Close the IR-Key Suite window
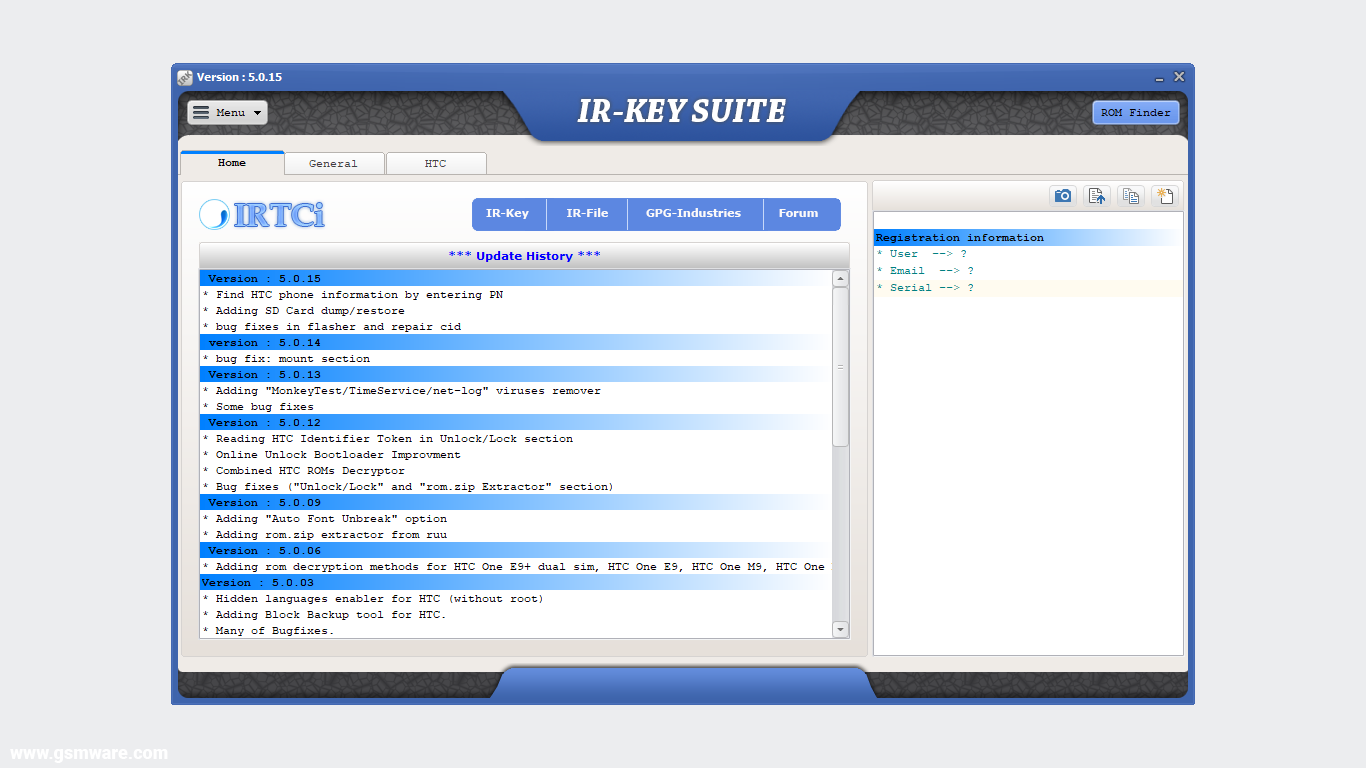 pyautogui.click(x=1179, y=77)
